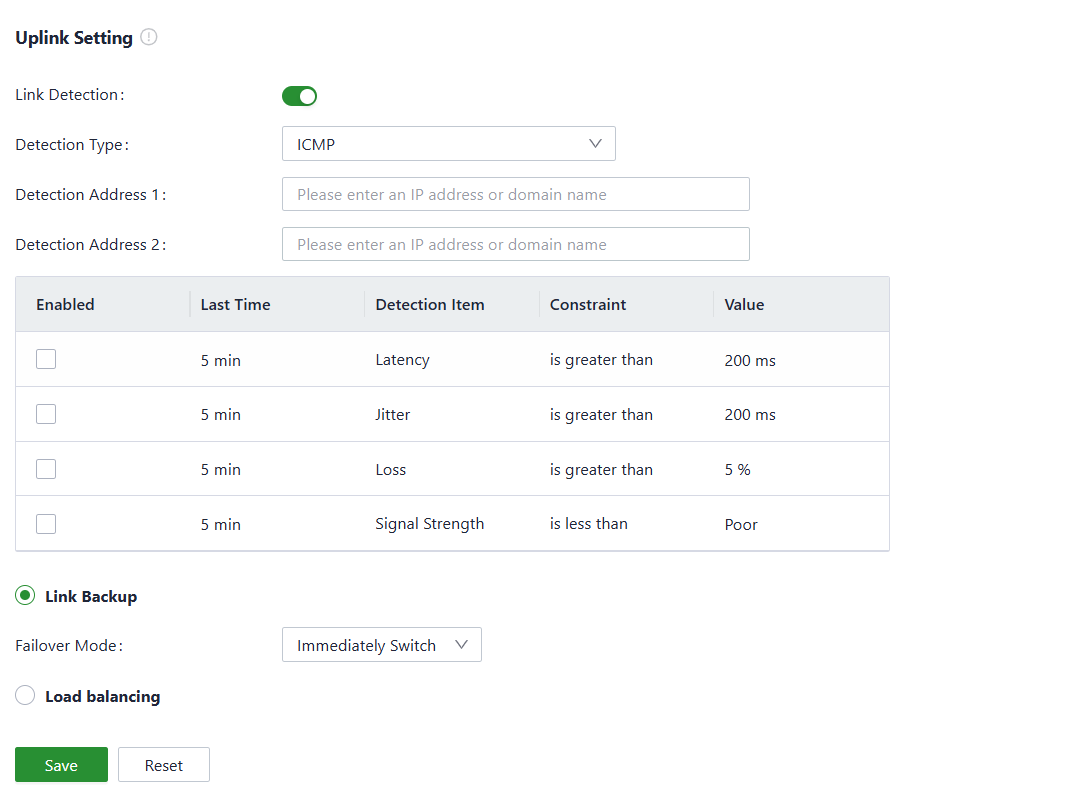Click the Detection Address 1 input field
The height and width of the screenshot is (795, 1083).
(x=515, y=194)
